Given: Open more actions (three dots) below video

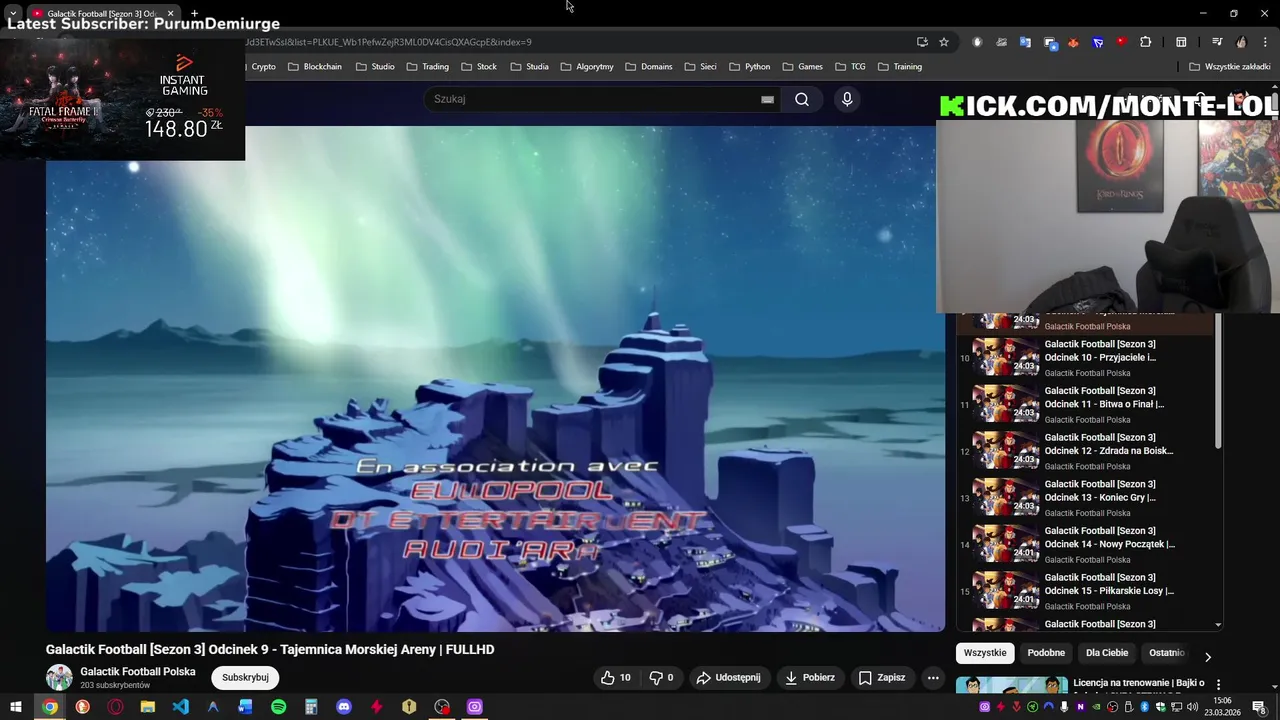Looking at the screenshot, I should (933, 677).
